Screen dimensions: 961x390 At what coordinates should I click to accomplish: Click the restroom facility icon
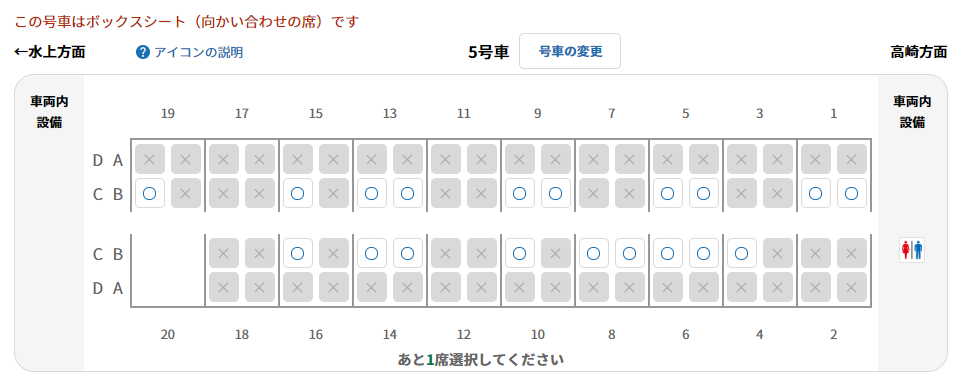912,251
